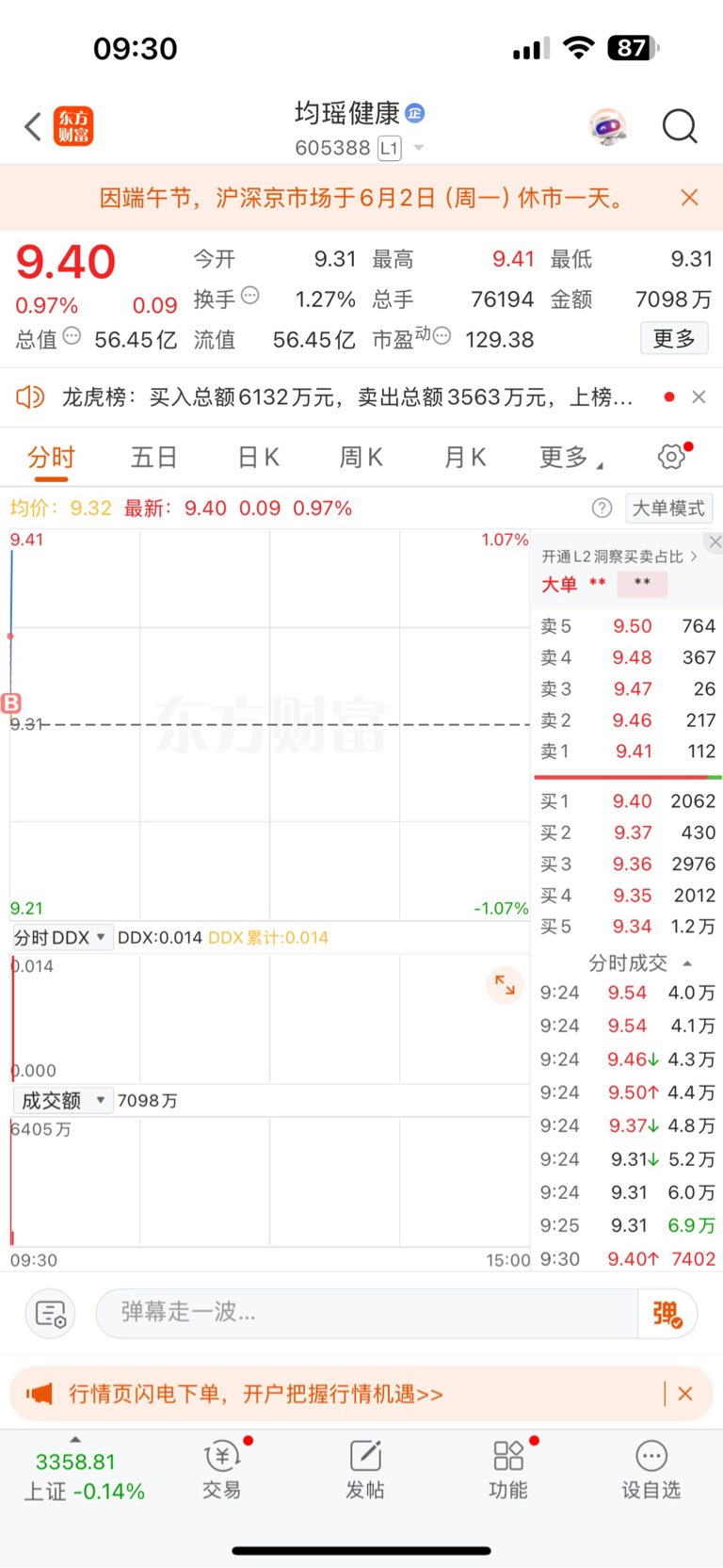
Task: Tap the 9:25 9.31 6.9万 tick row
Action: click(628, 1226)
